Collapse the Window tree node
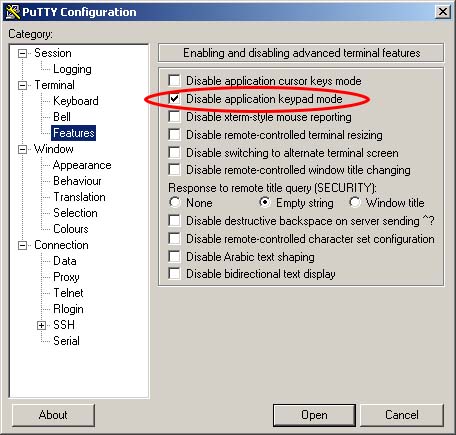The image size is (456, 435). pyautogui.click(x=22, y=149)
